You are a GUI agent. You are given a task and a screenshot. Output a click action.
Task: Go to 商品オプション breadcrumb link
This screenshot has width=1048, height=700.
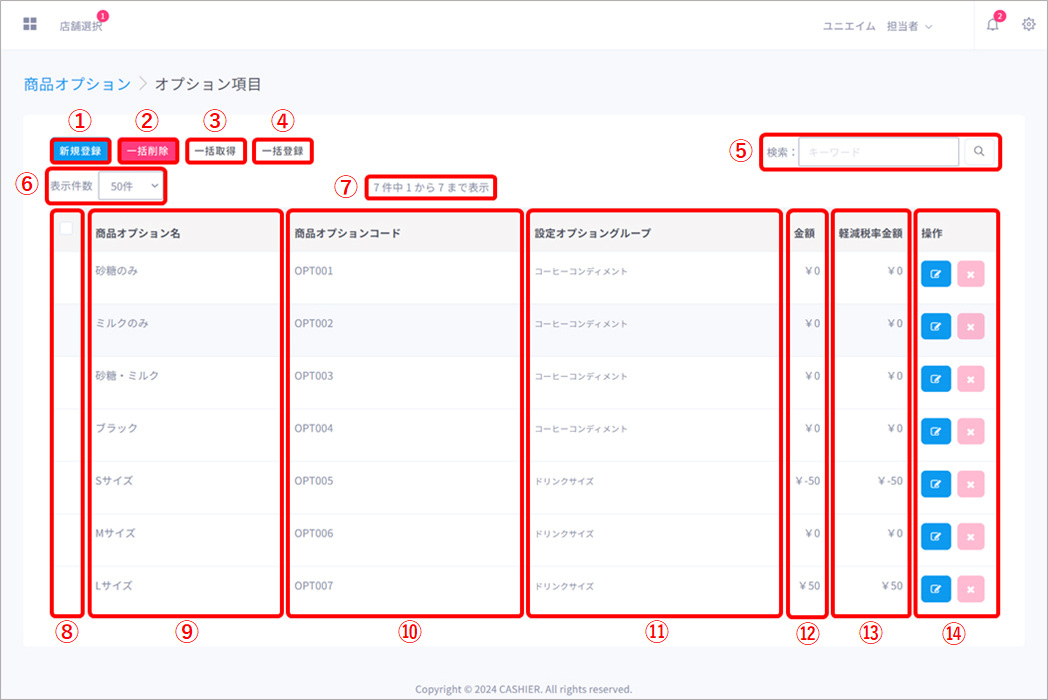[x=78, y=84]
